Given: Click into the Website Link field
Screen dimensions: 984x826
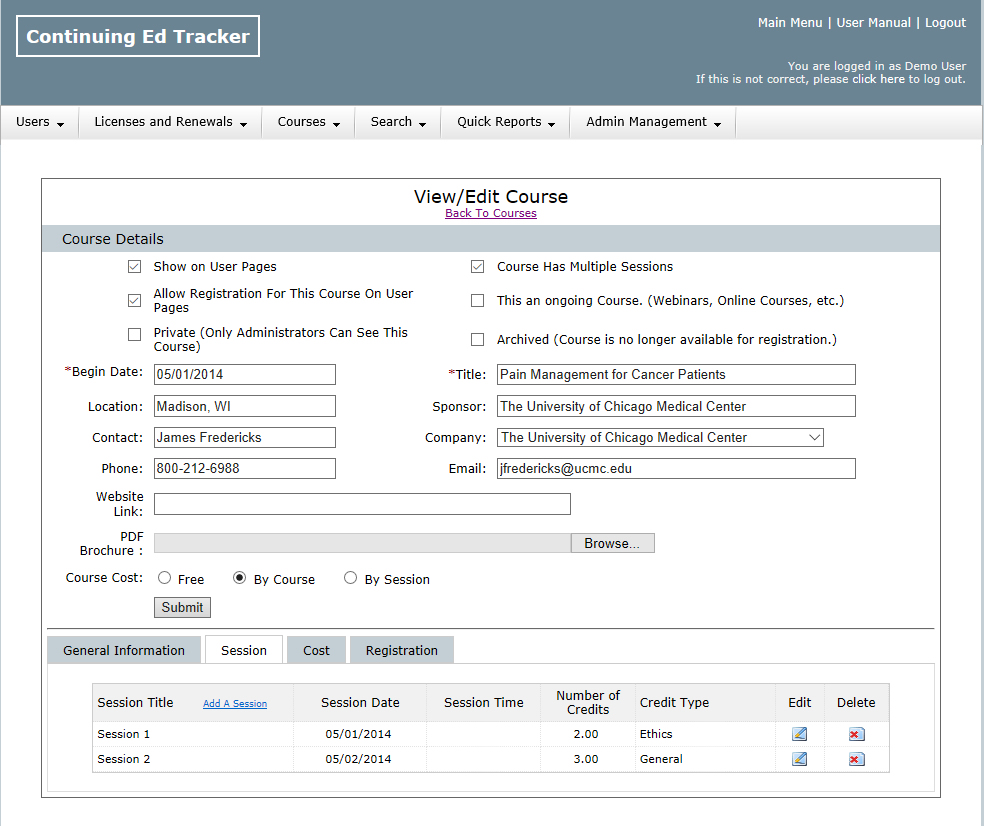Looking at the screenshot, I should [362, 504].
